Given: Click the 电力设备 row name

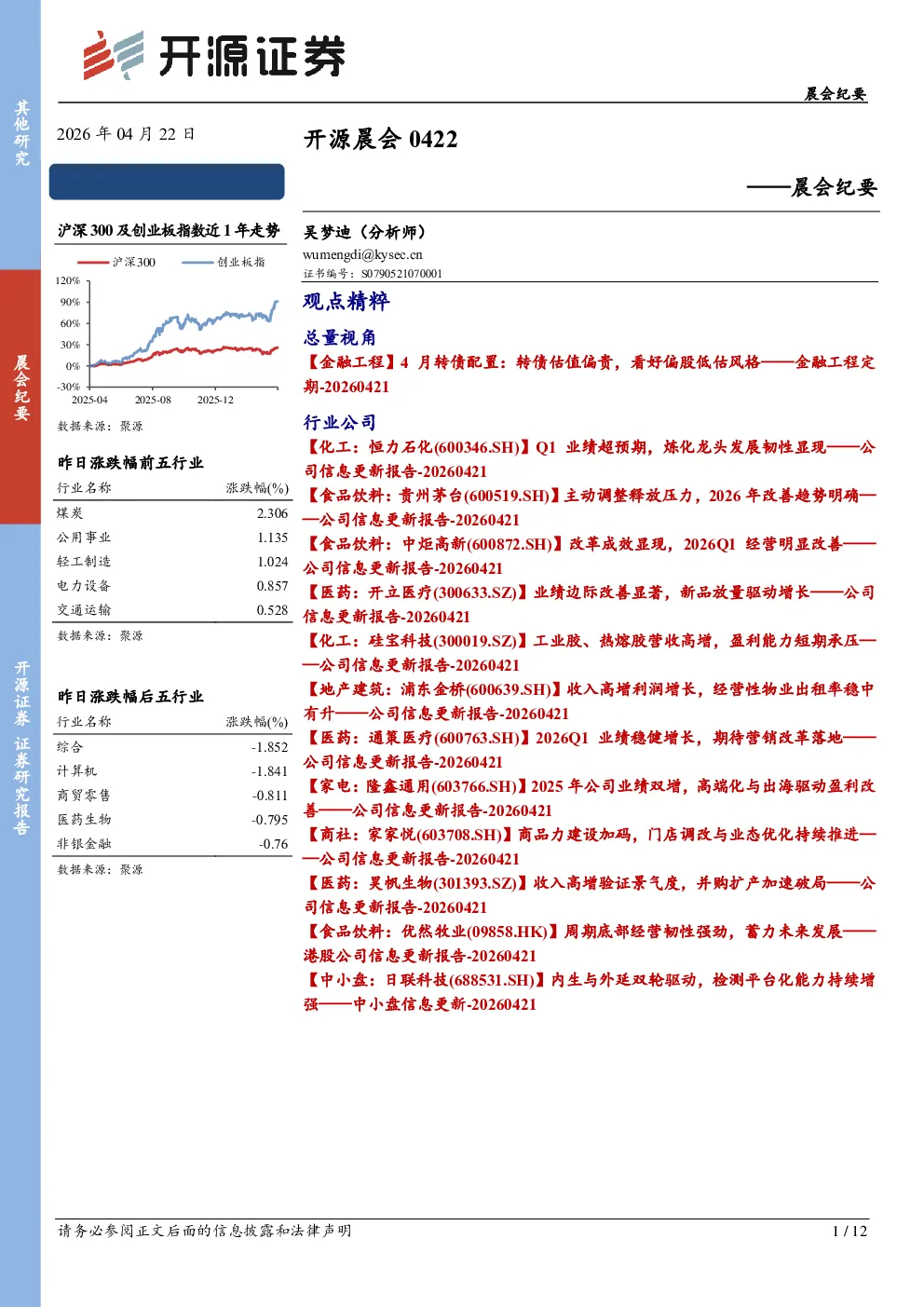Looking at the screenshot, I should [84, 586].
